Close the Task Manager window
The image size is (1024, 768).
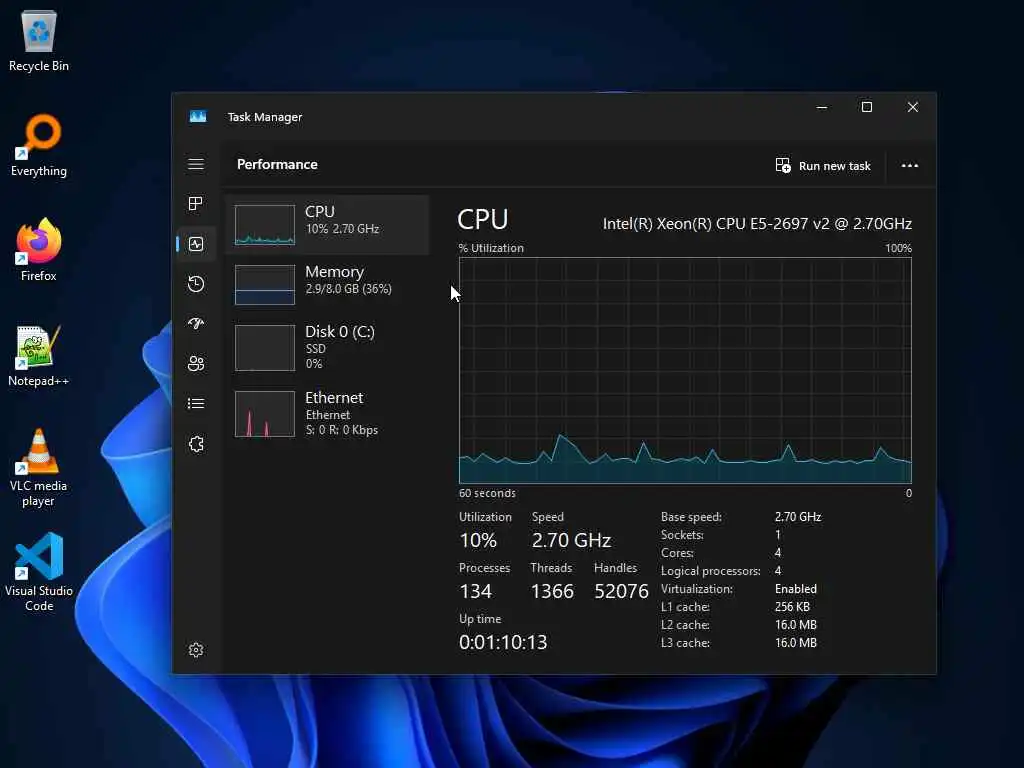coord(913,107)
